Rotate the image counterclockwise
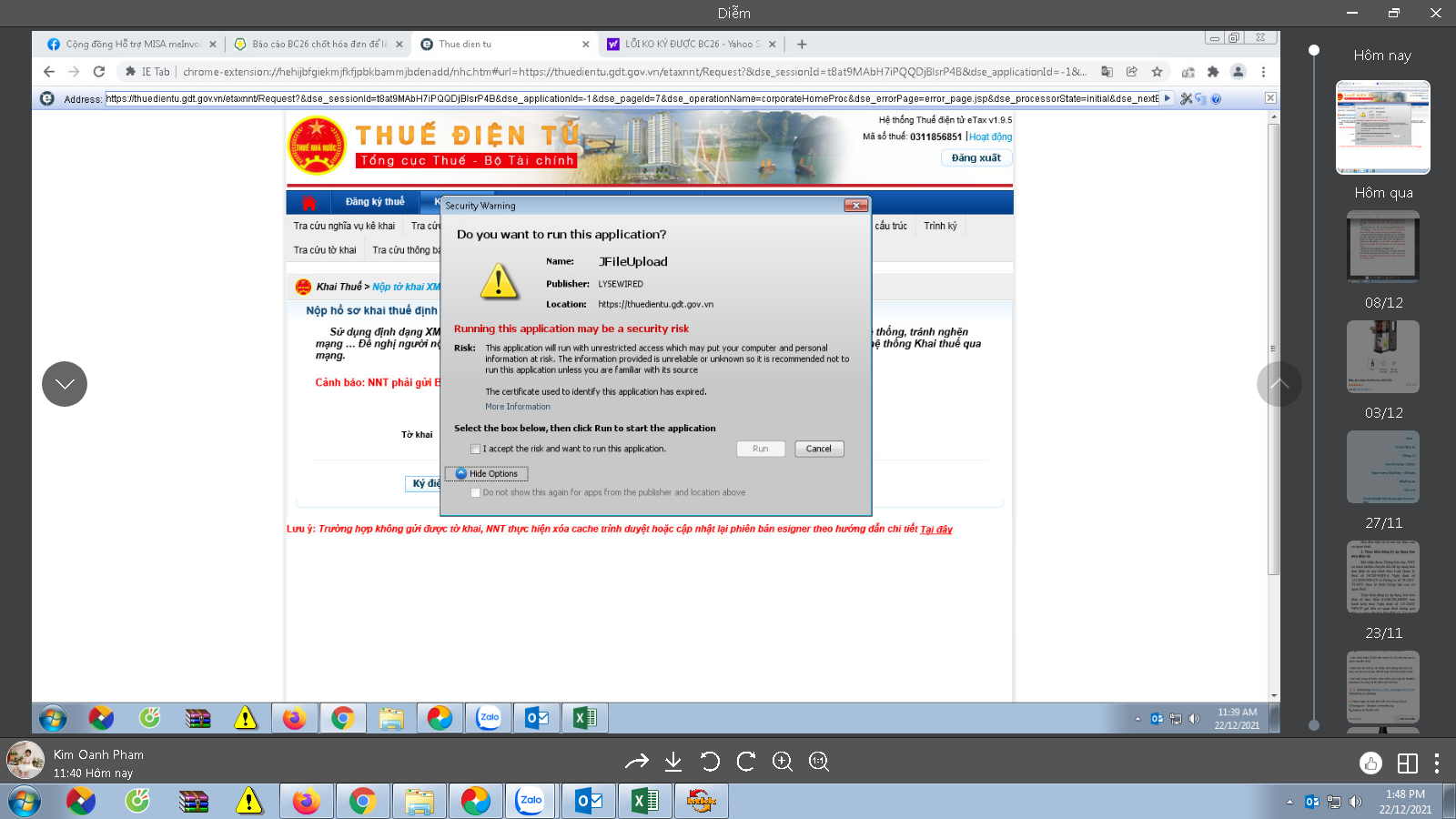The width and height of the screenshot is (1456, 819). (710, 762)
